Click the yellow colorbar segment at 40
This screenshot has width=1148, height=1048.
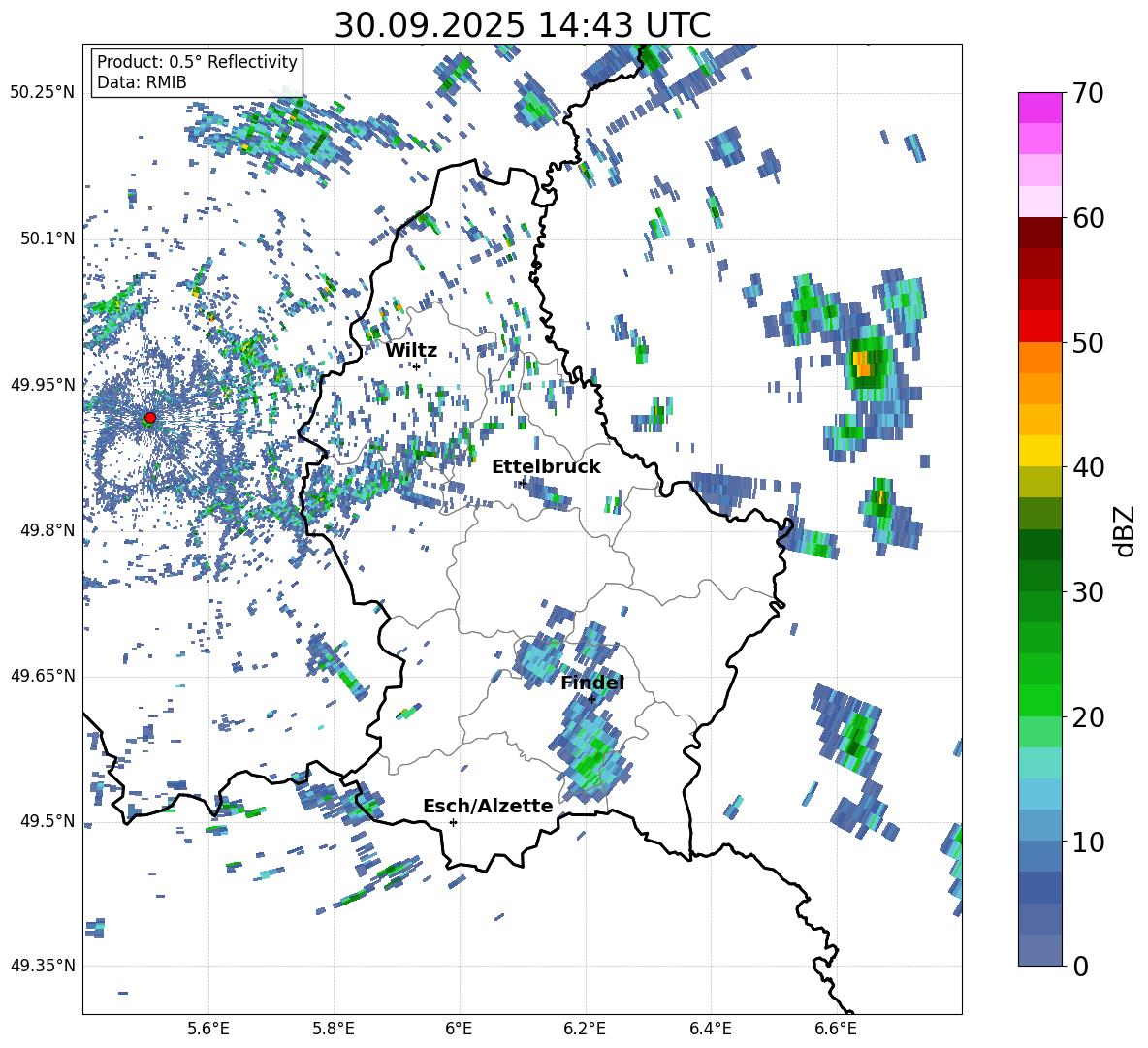pos(1039,451)
